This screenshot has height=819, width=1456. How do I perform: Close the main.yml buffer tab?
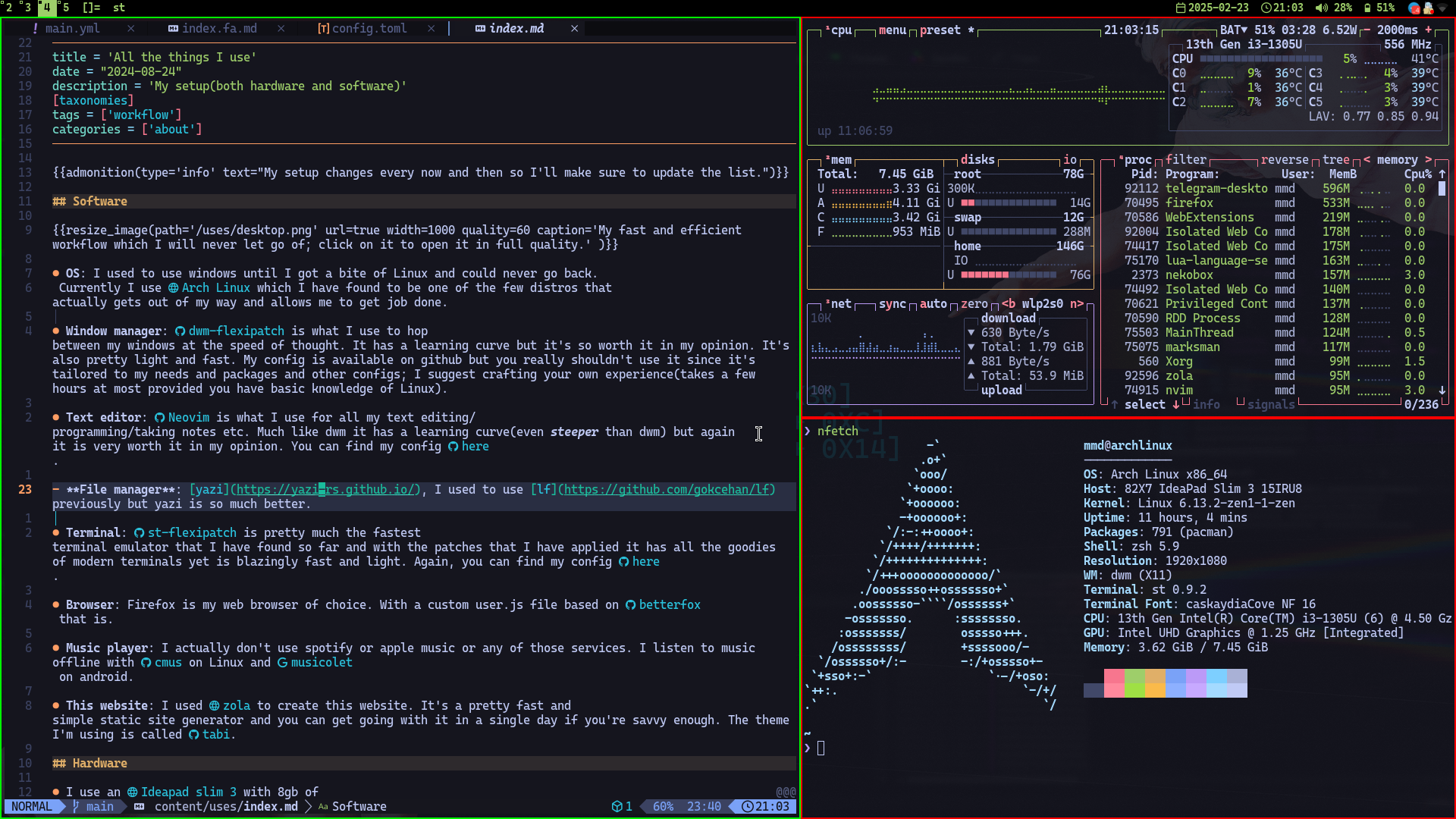(131, 28)
